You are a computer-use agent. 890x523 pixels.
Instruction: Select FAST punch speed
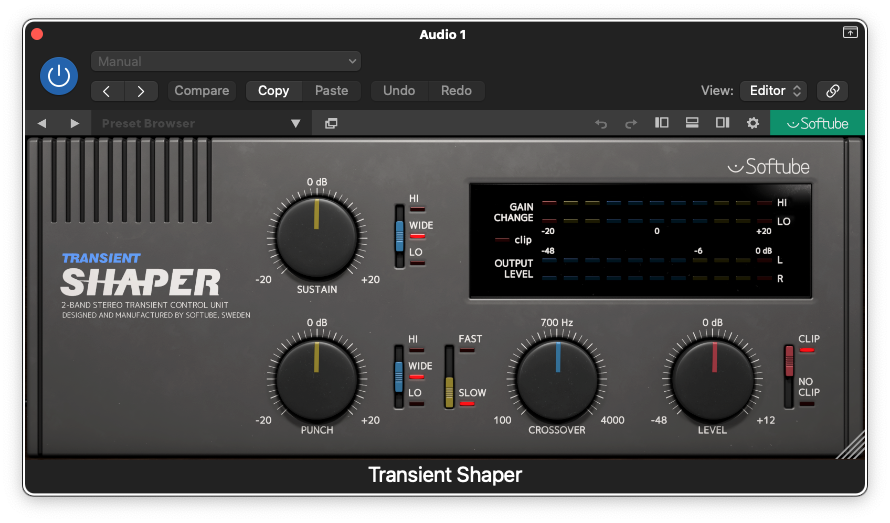469,342
